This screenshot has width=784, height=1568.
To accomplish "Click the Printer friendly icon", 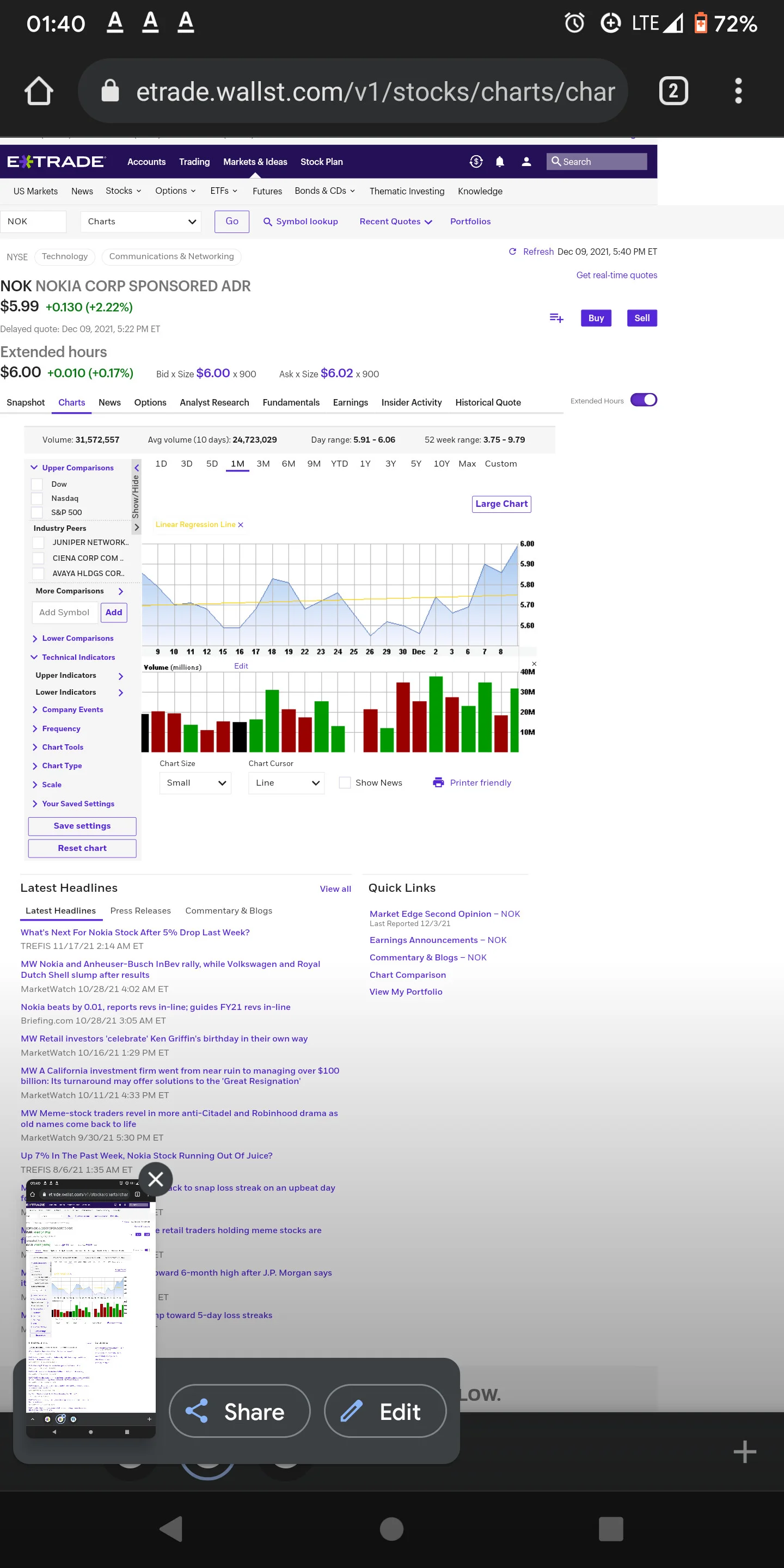I will pyautogui.click(x=438, y=783).
